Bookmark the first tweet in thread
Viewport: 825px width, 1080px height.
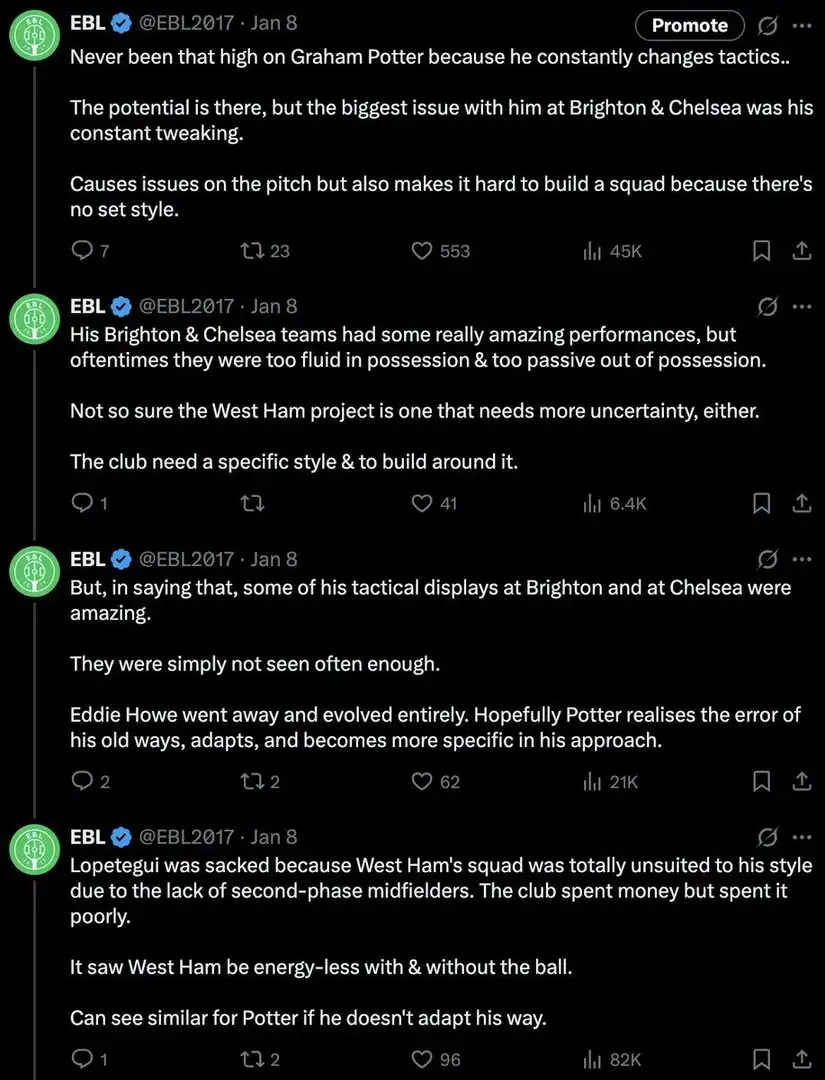coord(762,251)
